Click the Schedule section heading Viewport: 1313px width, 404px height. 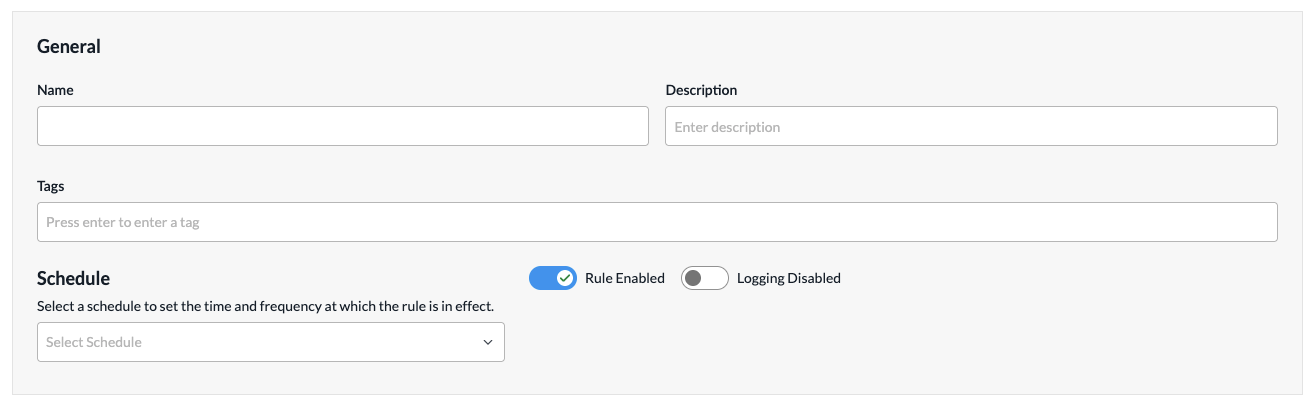coord(73,278)
